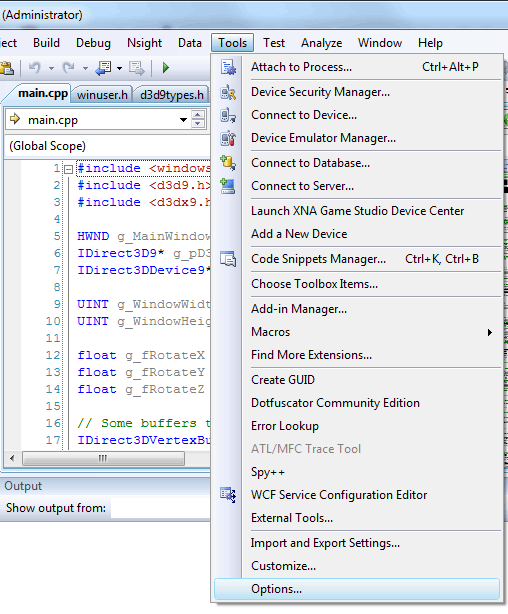Click the Device Emulator Manager icon
The image size is (508, 614).
[228, 139]
